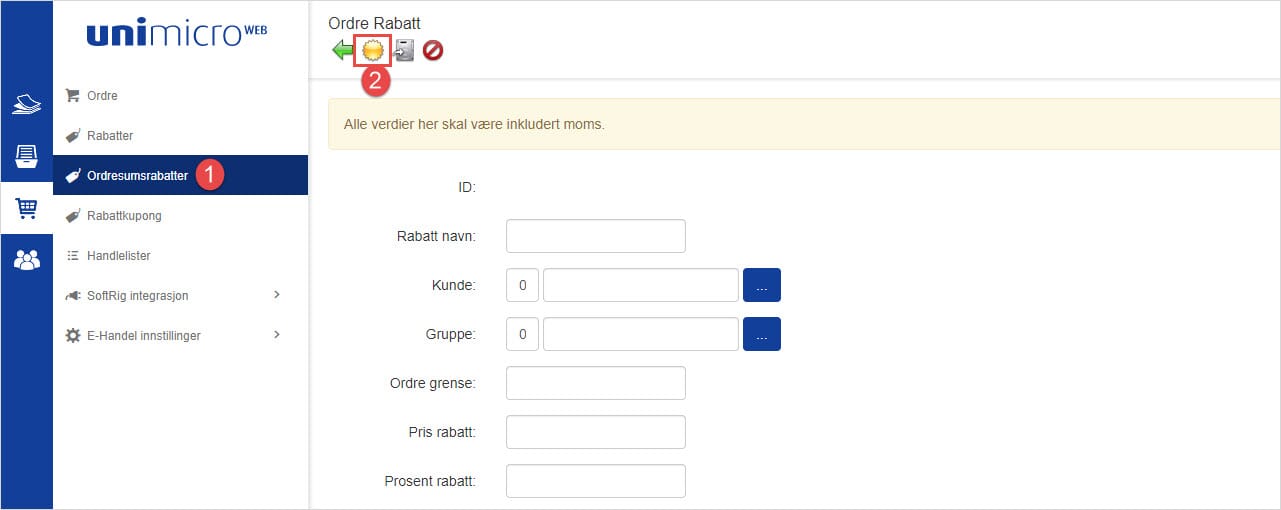Viewport: 1281px width, 510px height.
Task: Click the yellow New discount icon
Action: tap(373, 50)
